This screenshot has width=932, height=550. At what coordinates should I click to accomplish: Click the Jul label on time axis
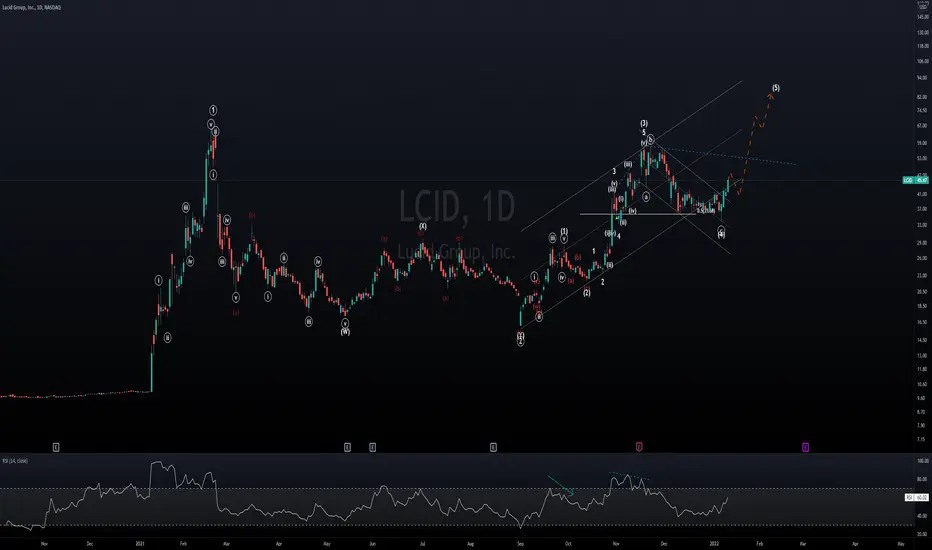[423, 543]
